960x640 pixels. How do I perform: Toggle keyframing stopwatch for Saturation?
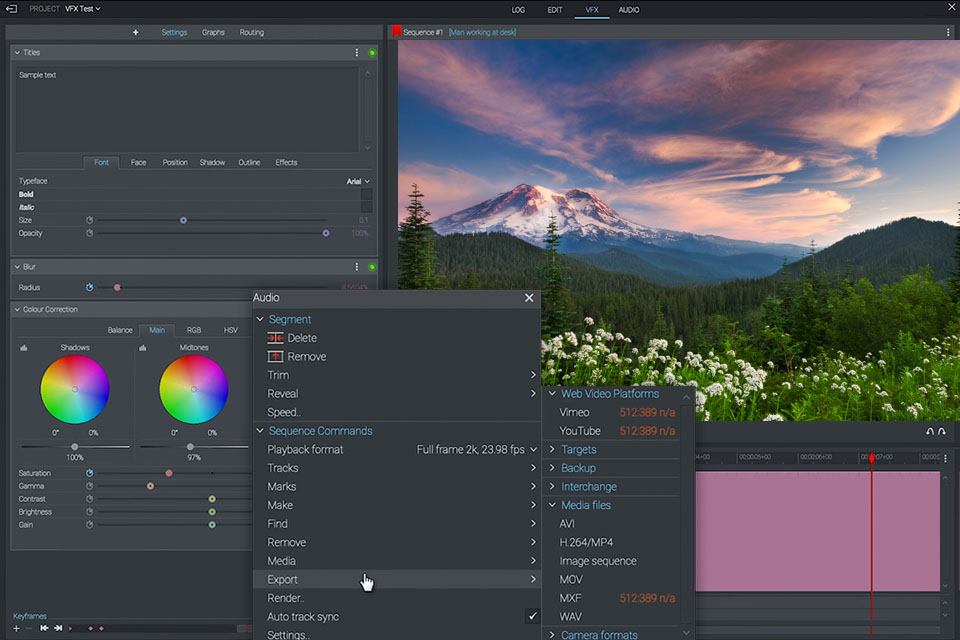89,473
